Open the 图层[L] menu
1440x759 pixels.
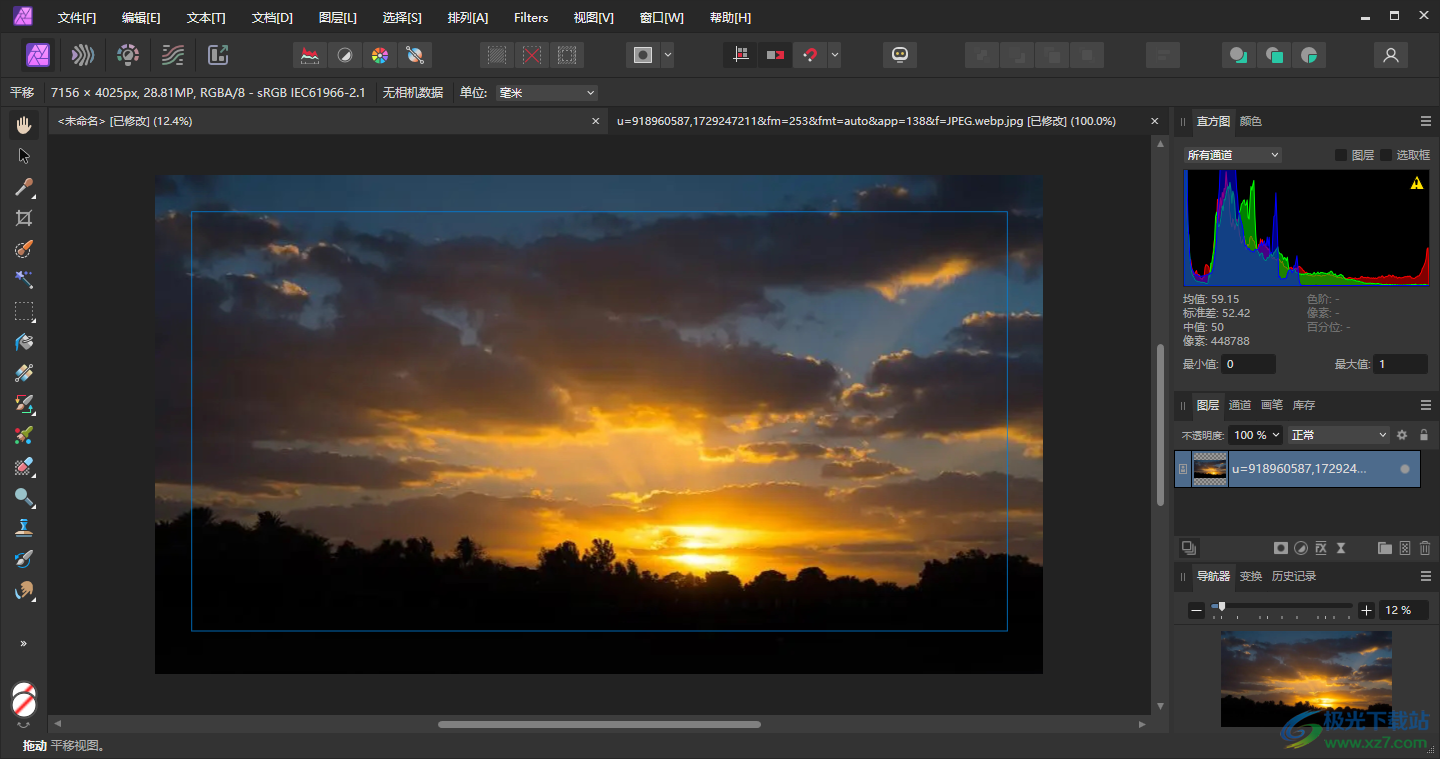click(x=337, y=18)
